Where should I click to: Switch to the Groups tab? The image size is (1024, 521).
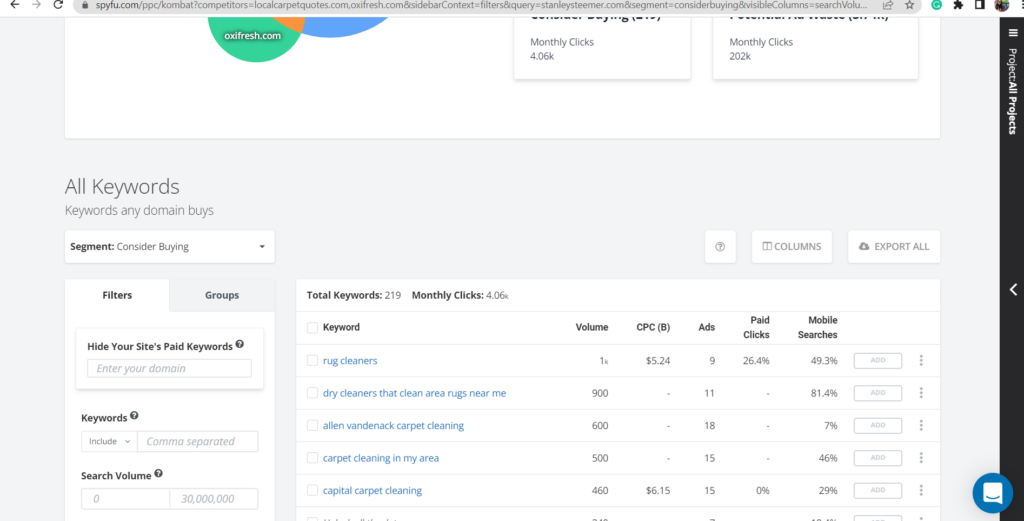pyautogui.click(x=221, y=295)
